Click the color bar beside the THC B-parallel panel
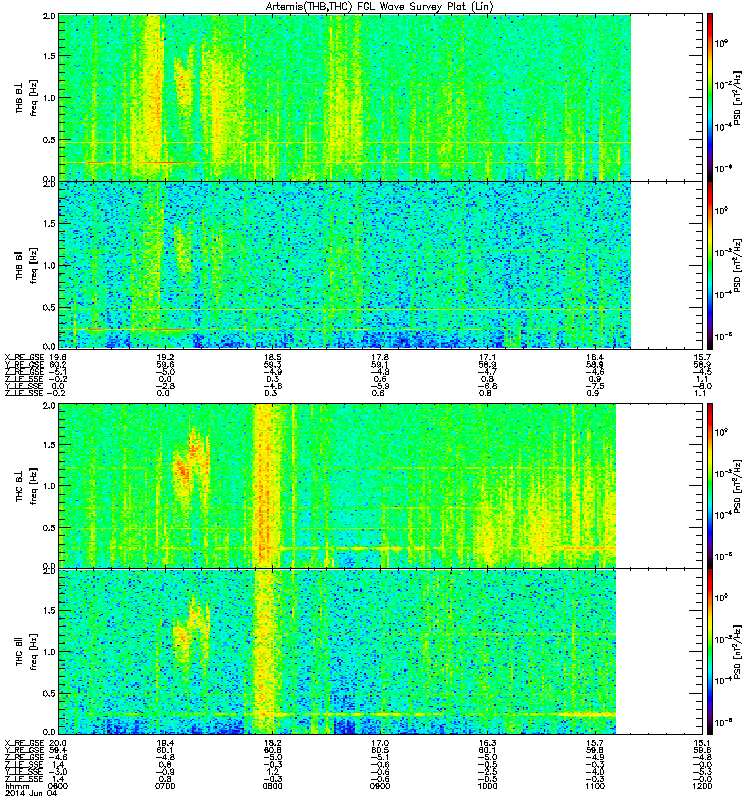Screen dimensions: 750x800 tap(710, 652)
